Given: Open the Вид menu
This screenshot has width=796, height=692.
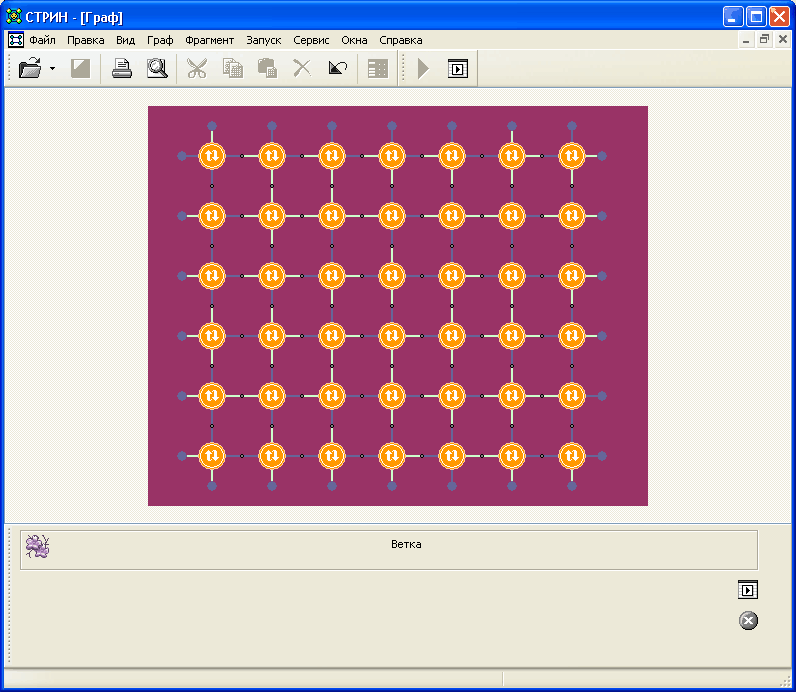Looking at the screenshot, I should (x=125, y=40).
